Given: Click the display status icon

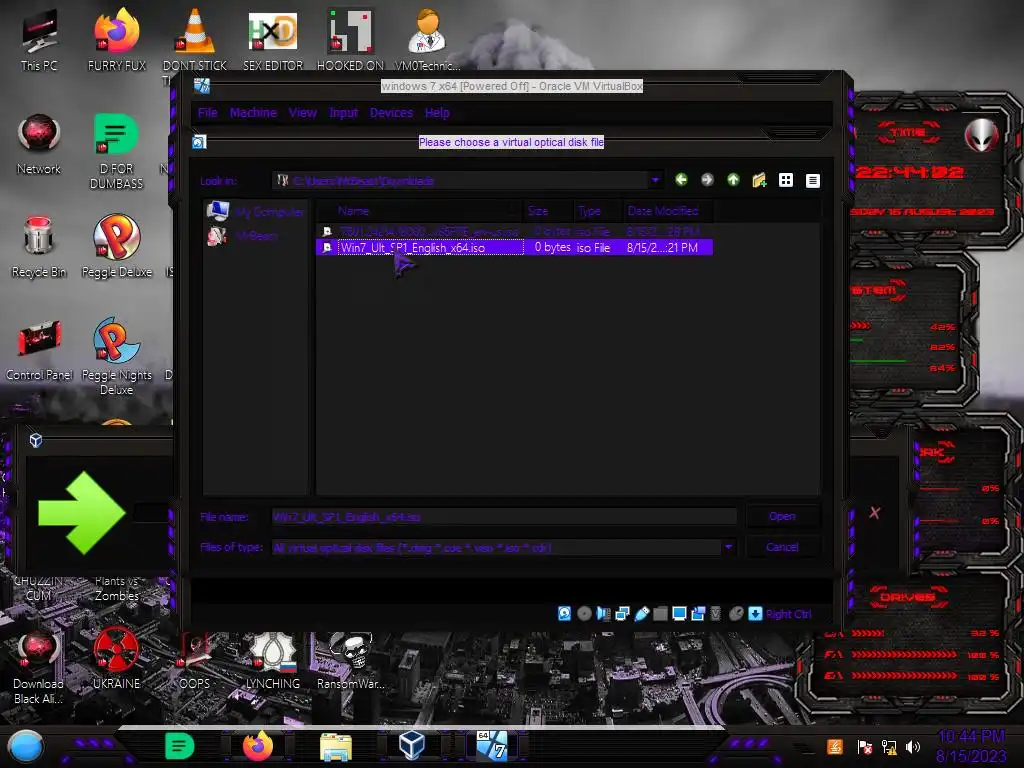Looking at the screenshot, I should (x=679, y=613).
